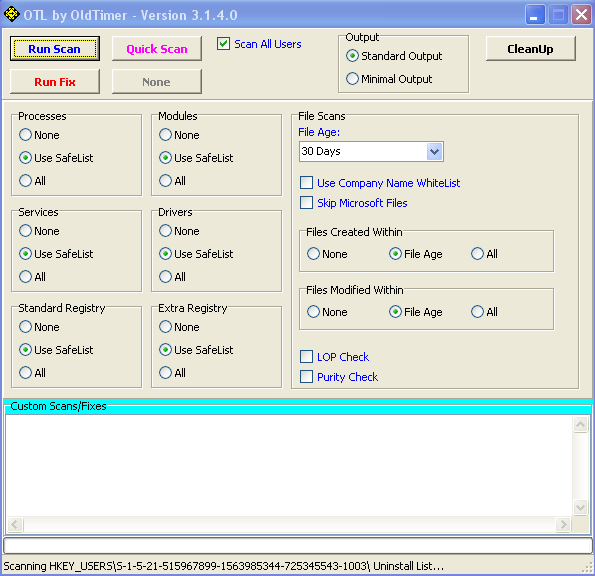Click the Run Scan button

(x=55, y=49)
